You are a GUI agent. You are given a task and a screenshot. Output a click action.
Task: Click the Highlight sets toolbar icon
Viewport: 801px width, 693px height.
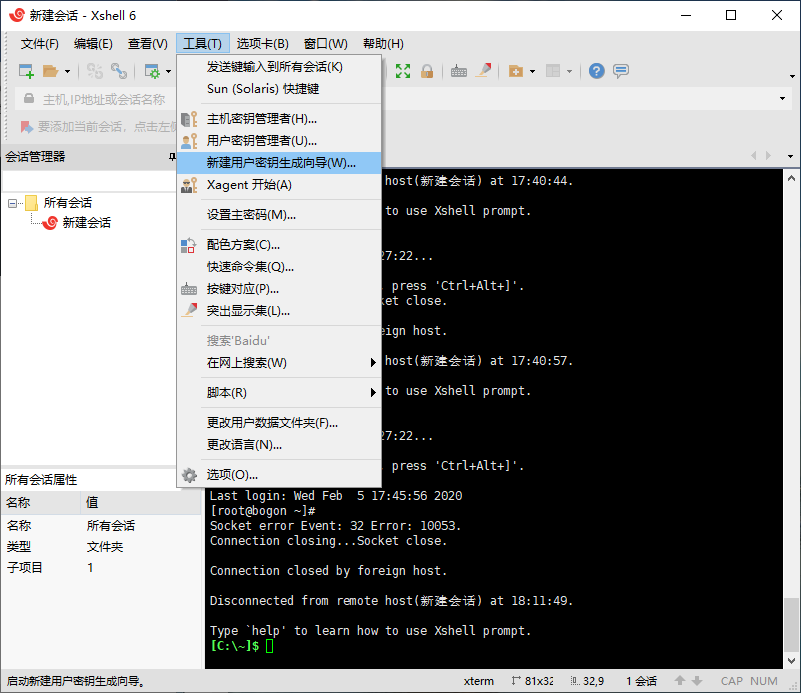click(x=483, y=71)
